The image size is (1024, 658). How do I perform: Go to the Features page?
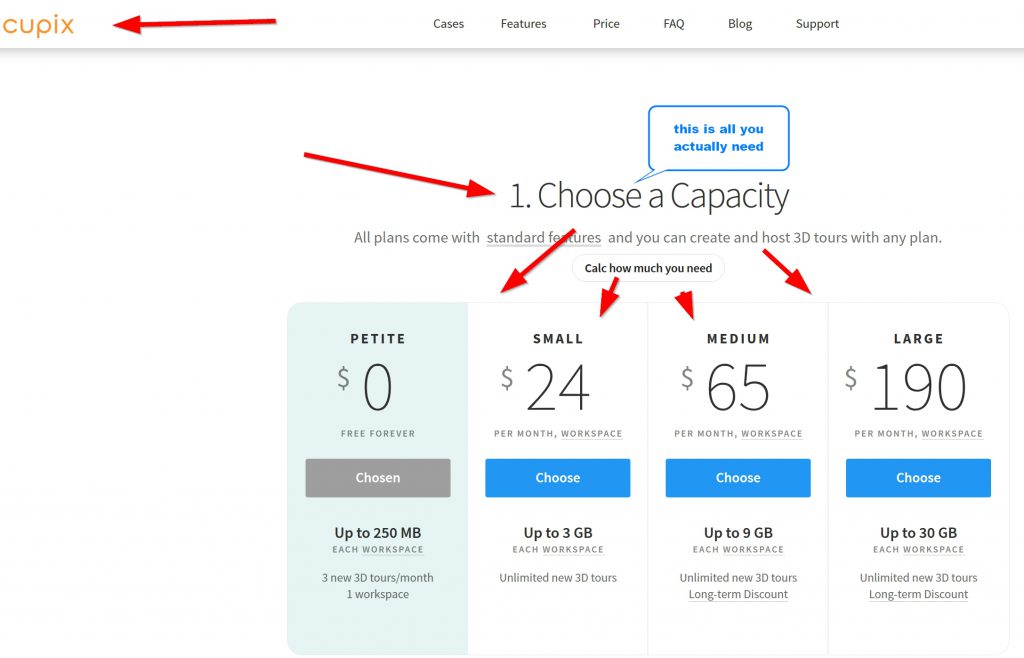(523, 24)
